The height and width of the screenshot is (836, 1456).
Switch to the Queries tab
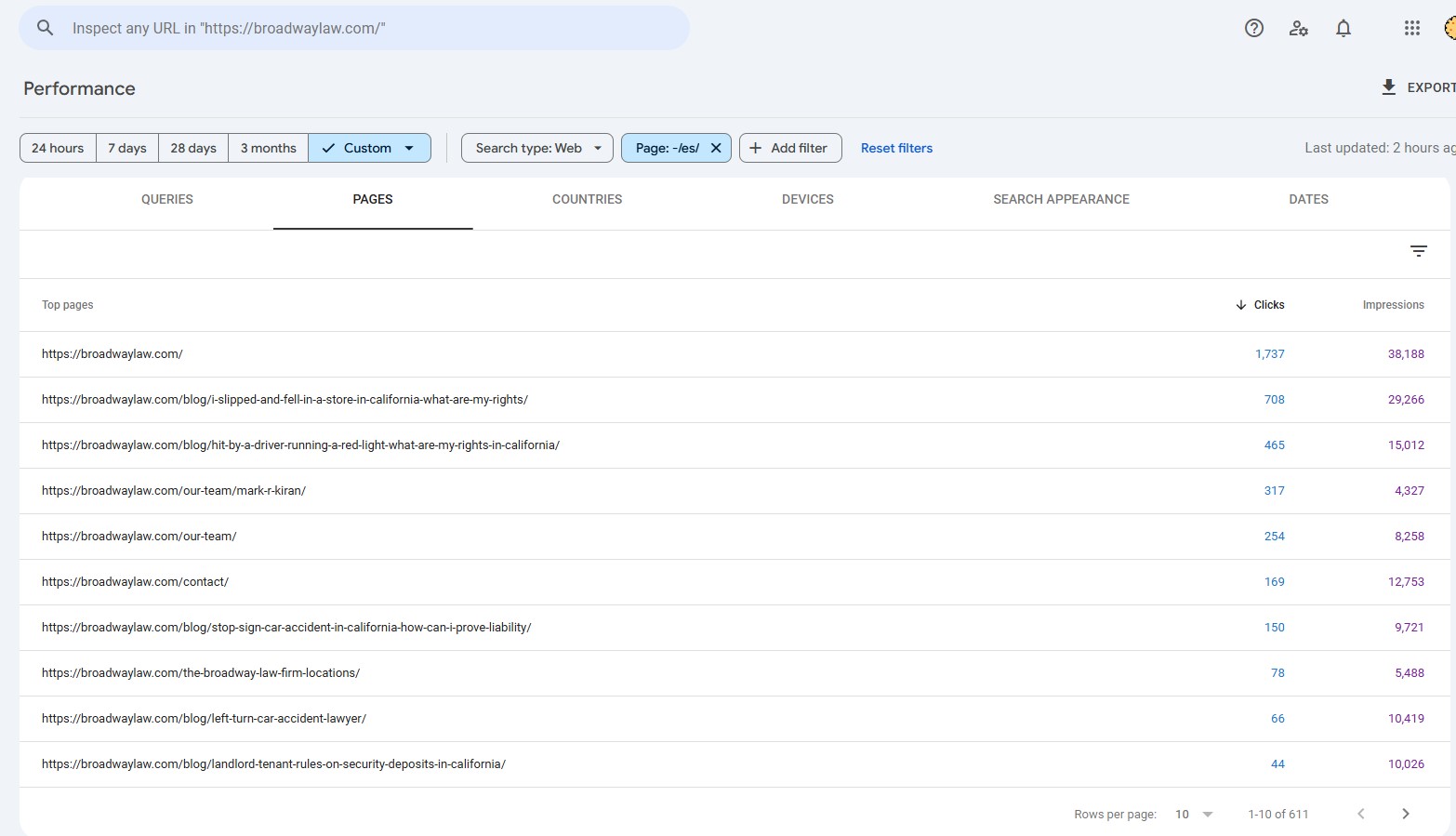point(167,199)
